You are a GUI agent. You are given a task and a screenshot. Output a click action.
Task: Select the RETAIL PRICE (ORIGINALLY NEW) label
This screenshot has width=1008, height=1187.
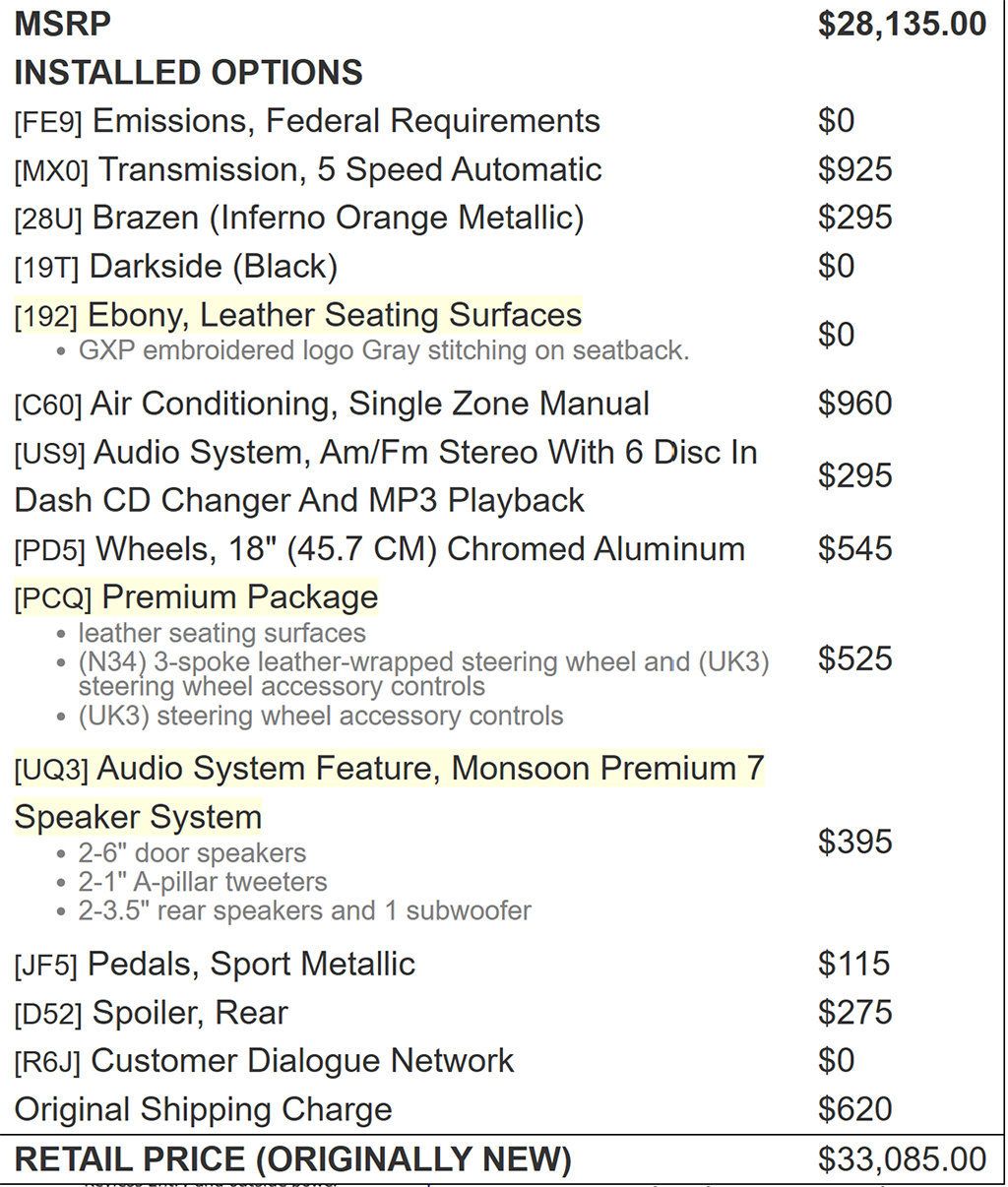(x=293, y=1159)
